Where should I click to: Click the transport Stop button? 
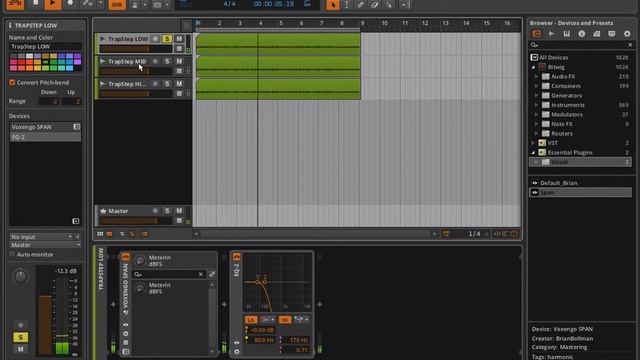[x=36, y=4]
